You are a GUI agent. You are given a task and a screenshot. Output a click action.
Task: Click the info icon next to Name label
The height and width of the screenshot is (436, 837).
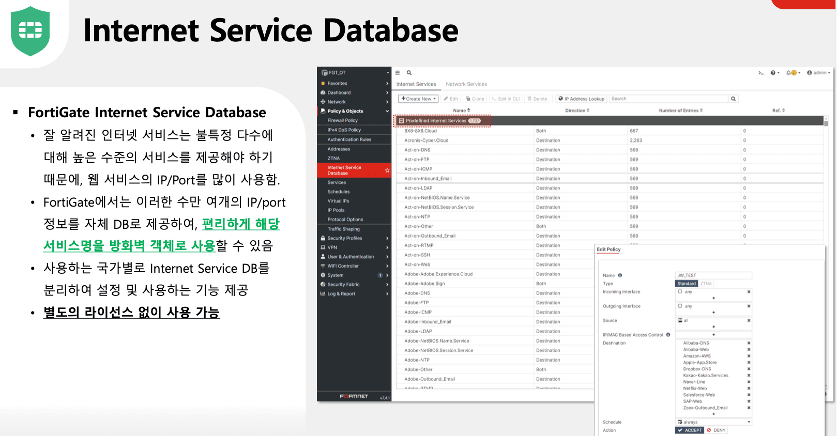coord(620,275)
